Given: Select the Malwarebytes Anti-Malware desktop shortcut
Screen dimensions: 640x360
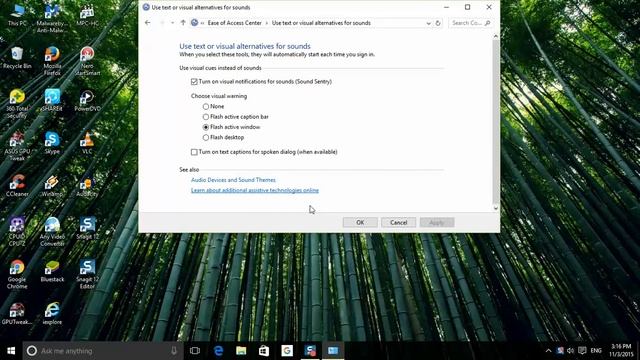Looking at the screenshot, I should pos(52,18).
